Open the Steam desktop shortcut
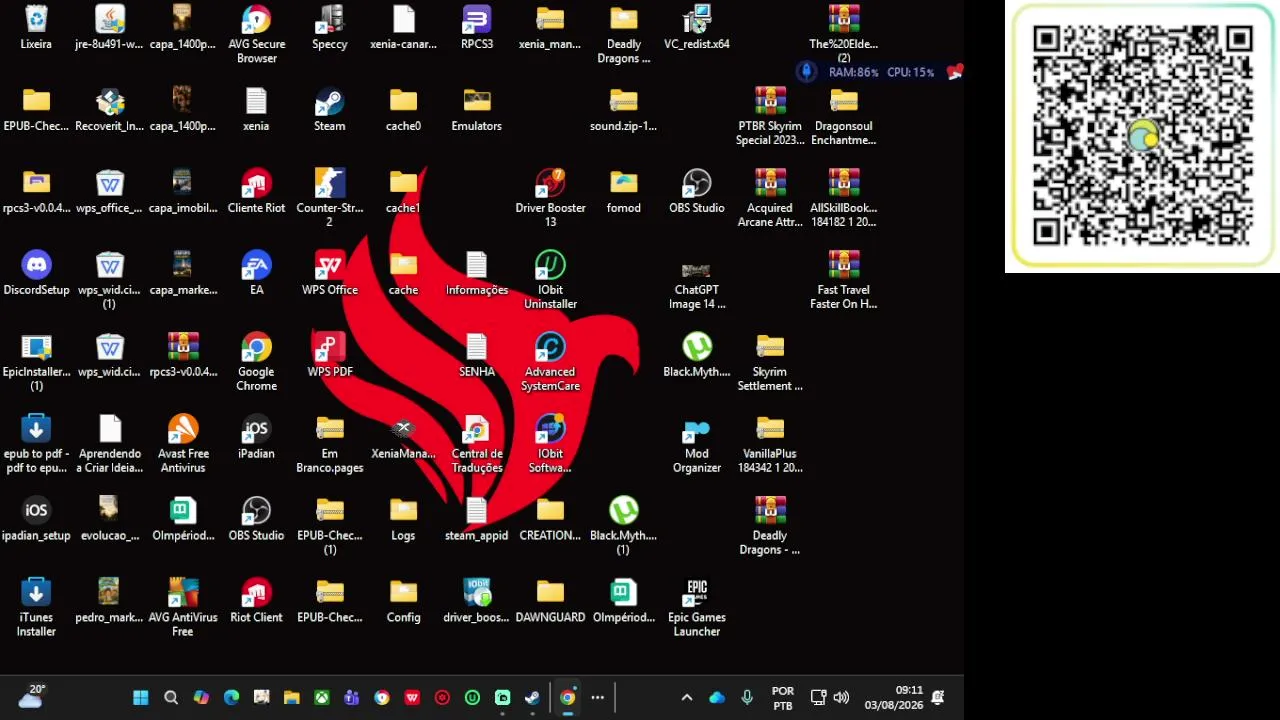The width and height of the screenshot is (1280, 720). point(330,110)
